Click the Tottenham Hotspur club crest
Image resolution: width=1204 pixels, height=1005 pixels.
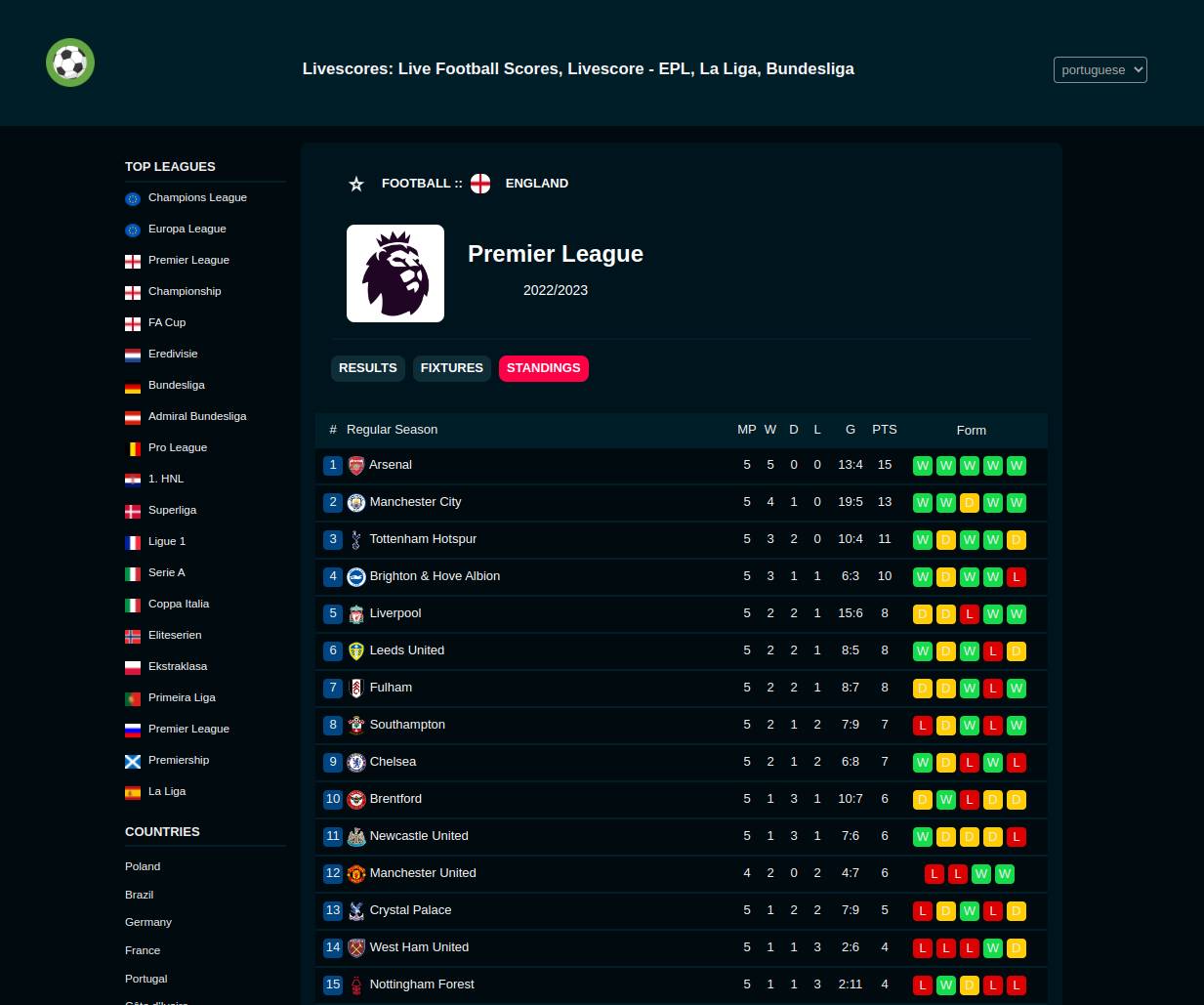(356, 539)
